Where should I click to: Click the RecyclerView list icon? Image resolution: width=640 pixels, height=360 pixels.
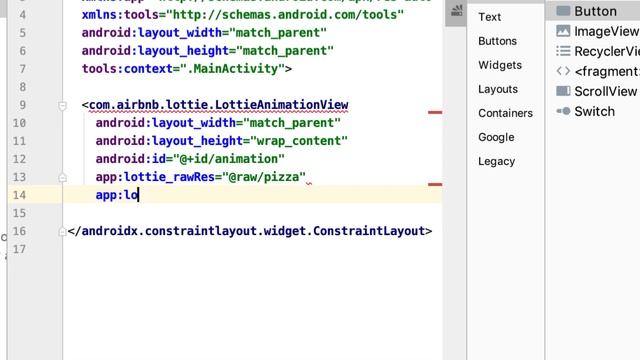pyautogui.click(x=563, y=51)
